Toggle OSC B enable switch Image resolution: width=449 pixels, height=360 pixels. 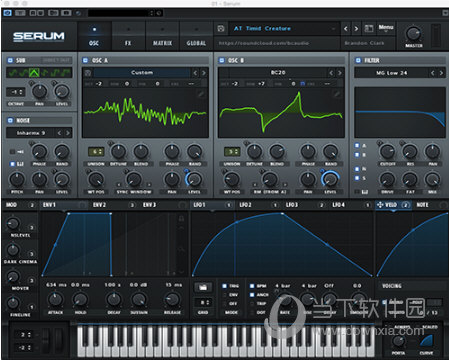tap(221, 60)
